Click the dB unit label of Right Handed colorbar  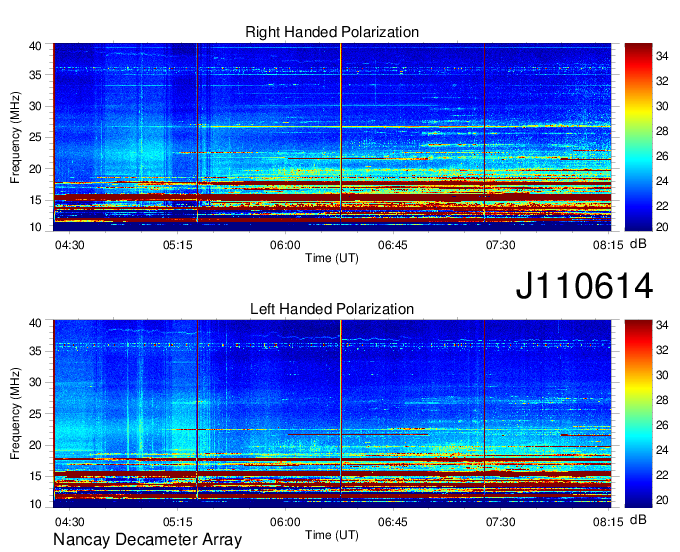(638, 244)
